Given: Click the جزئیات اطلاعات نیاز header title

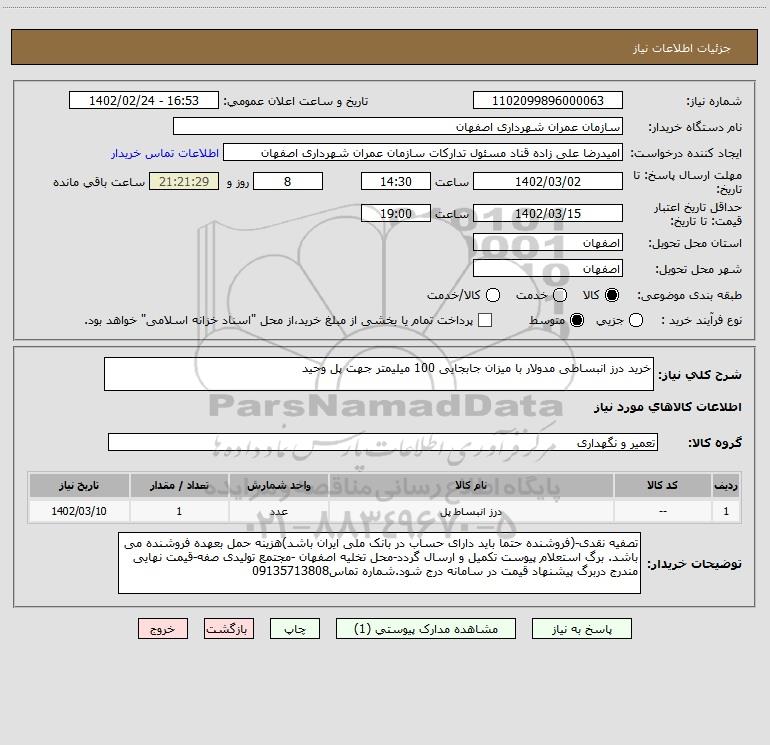Looking at the screenshot, I should [682, 48].
